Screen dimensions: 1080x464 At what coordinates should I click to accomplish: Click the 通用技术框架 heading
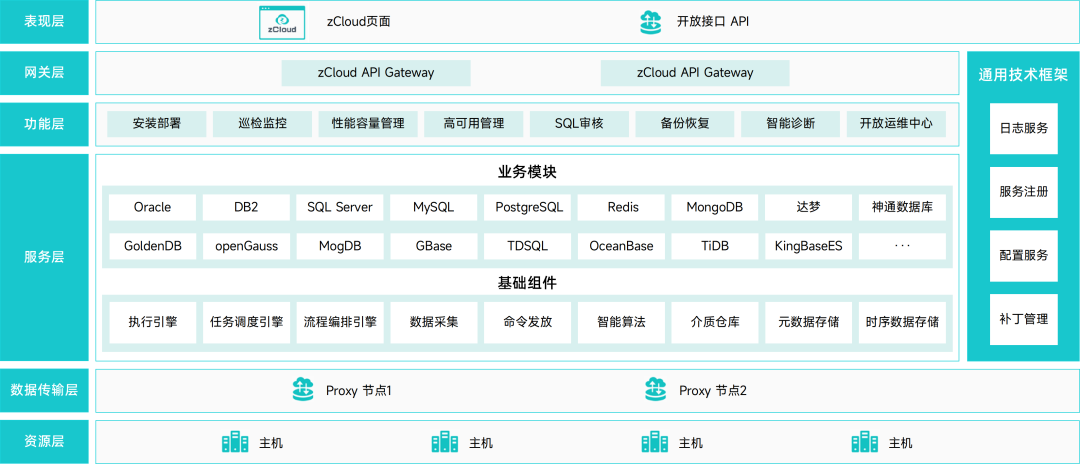click(x=1023, y=76)
